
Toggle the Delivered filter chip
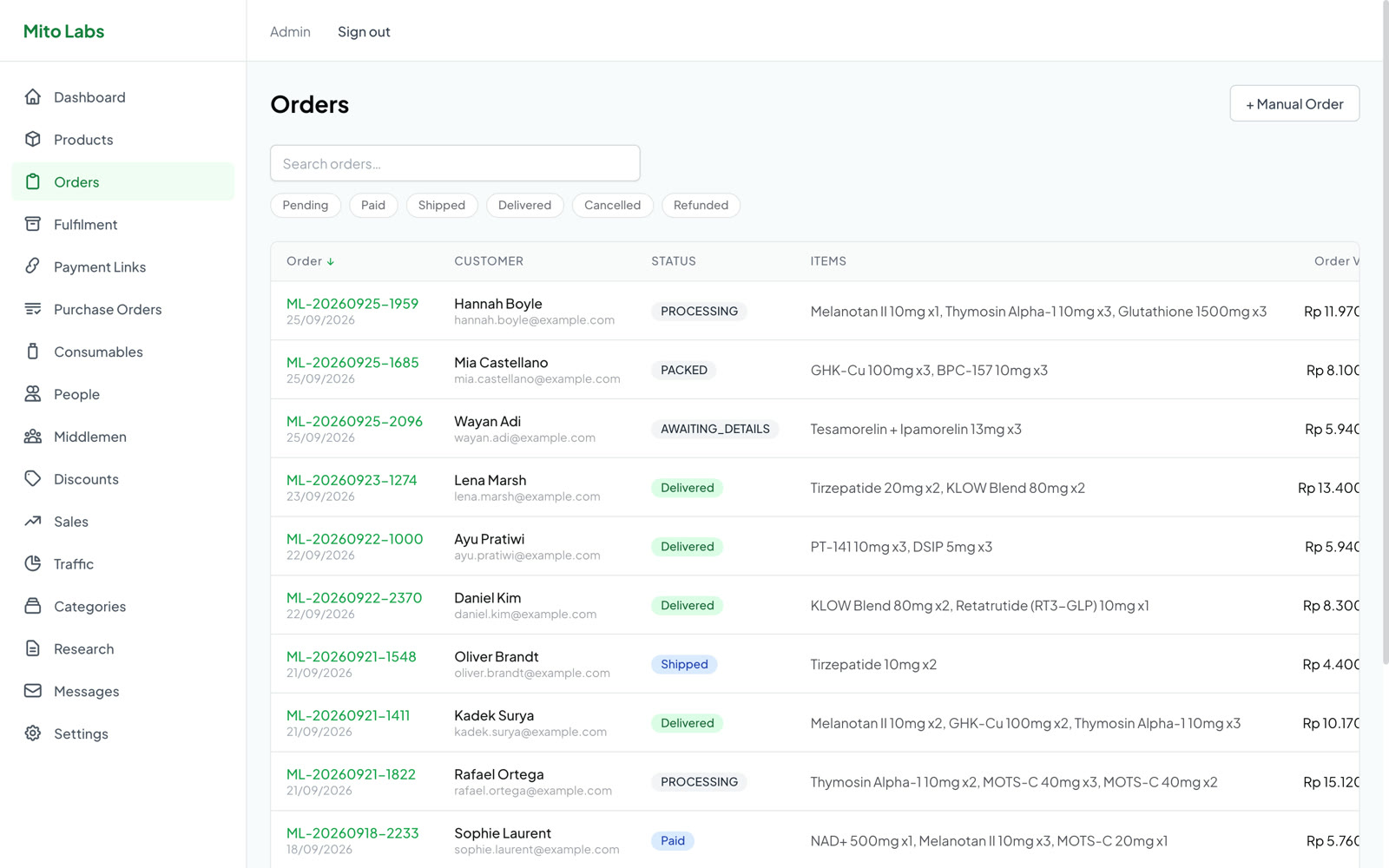click(x=524, y=206)
